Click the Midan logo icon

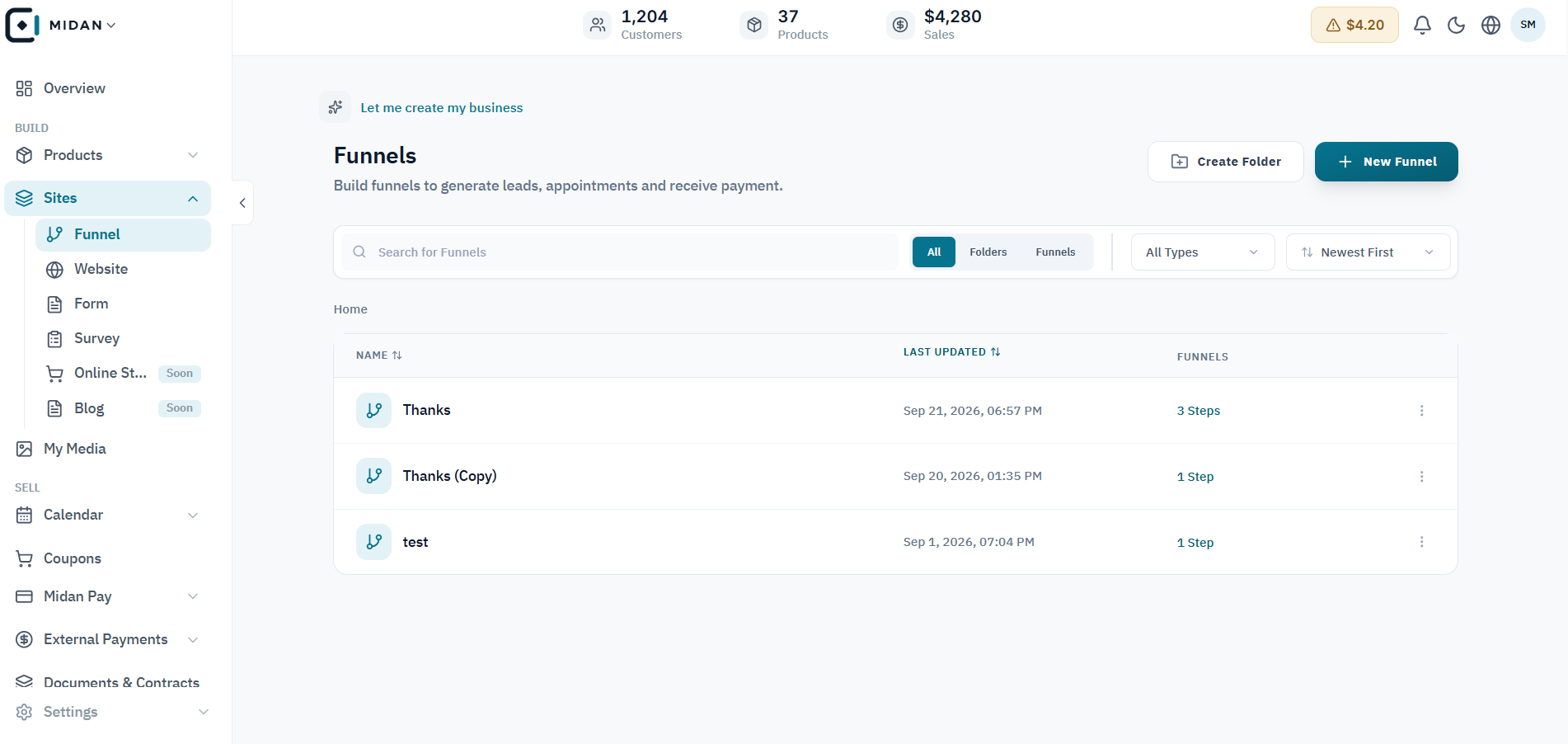(21, 25)
